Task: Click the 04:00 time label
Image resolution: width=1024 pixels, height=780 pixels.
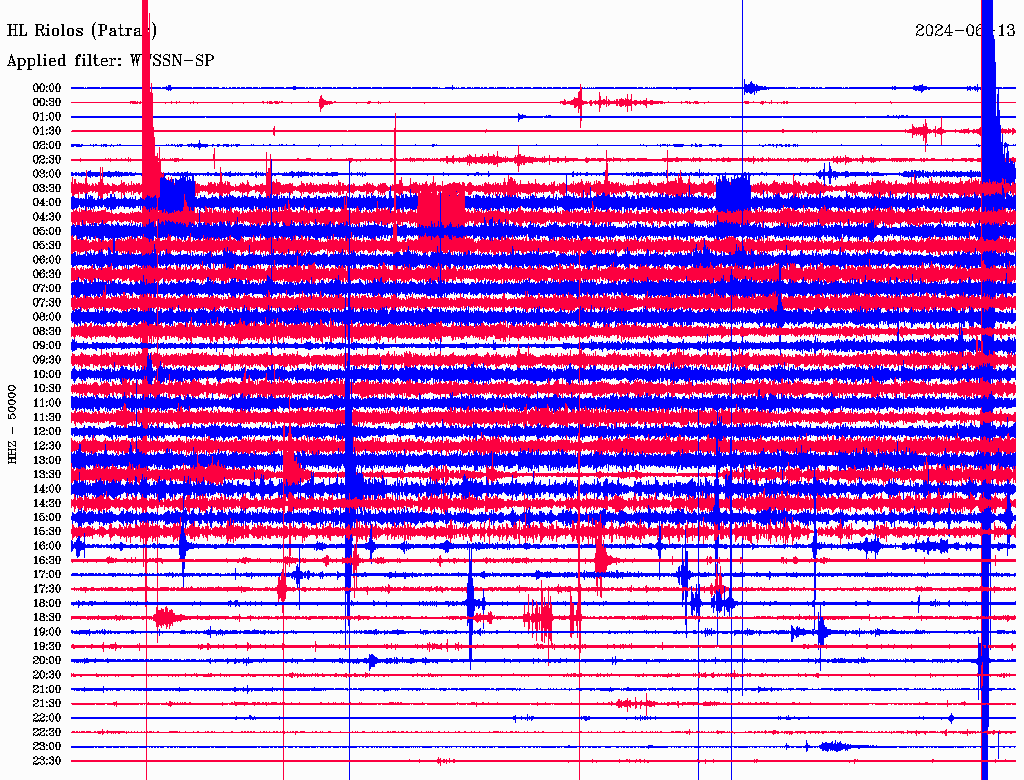Action: (x=47, y=202)
